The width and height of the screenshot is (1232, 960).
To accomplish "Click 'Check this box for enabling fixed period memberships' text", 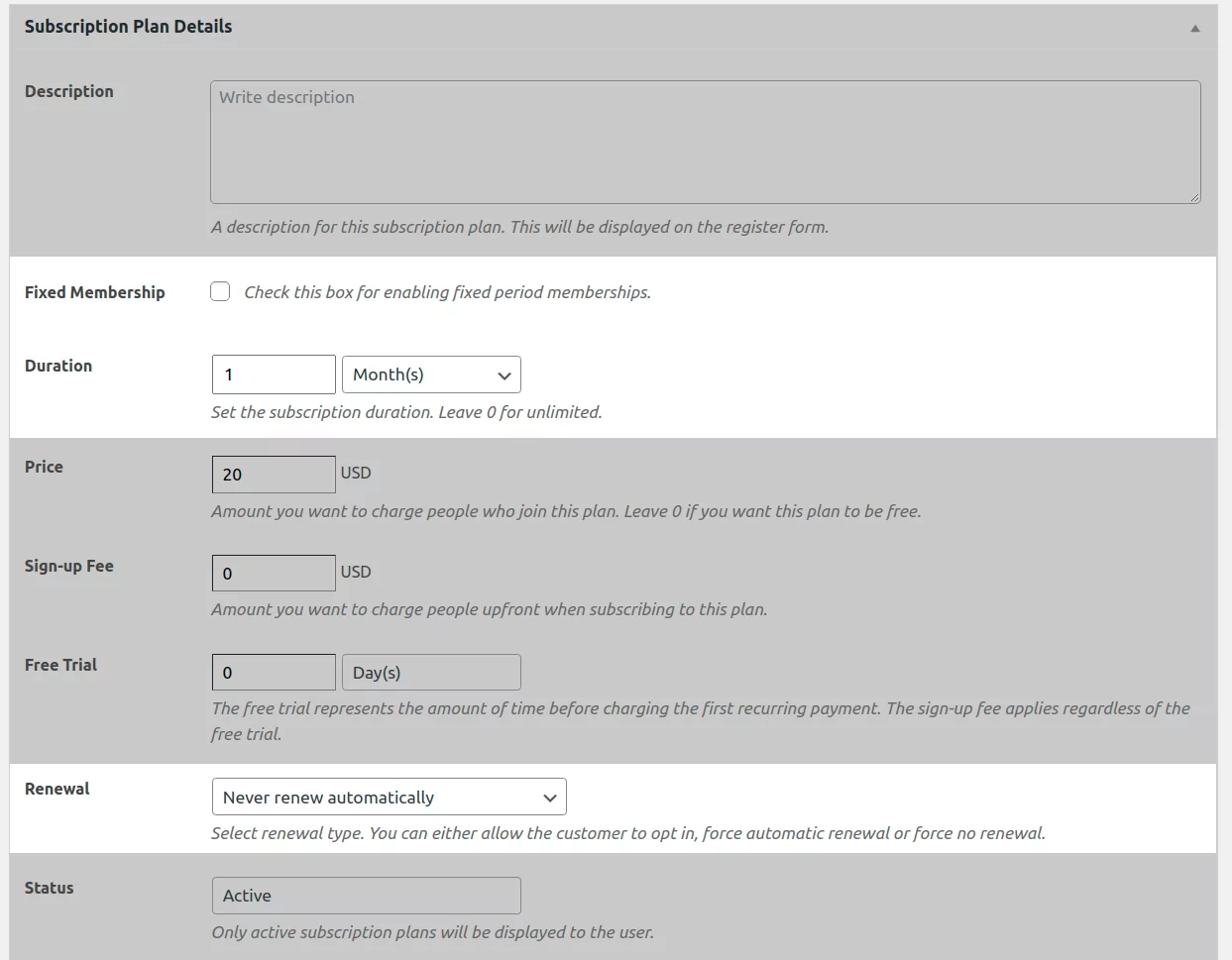I will click(x=447, y=292).
